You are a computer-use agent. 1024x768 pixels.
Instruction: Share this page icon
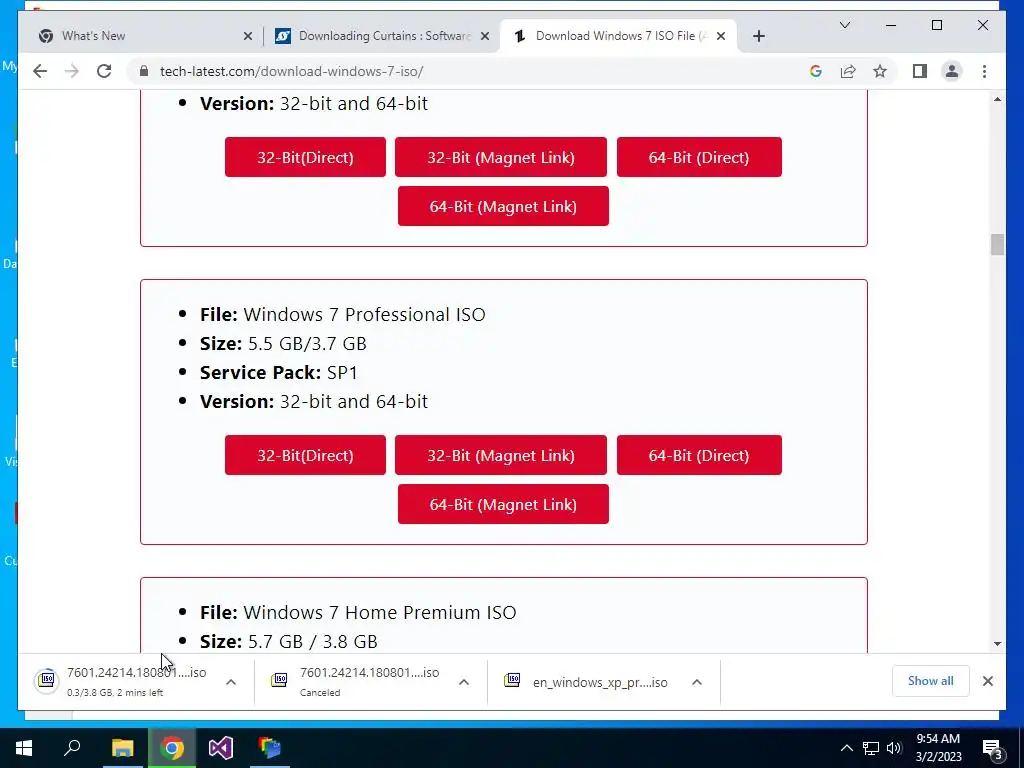pyautogui.click(x=848, y=71)
